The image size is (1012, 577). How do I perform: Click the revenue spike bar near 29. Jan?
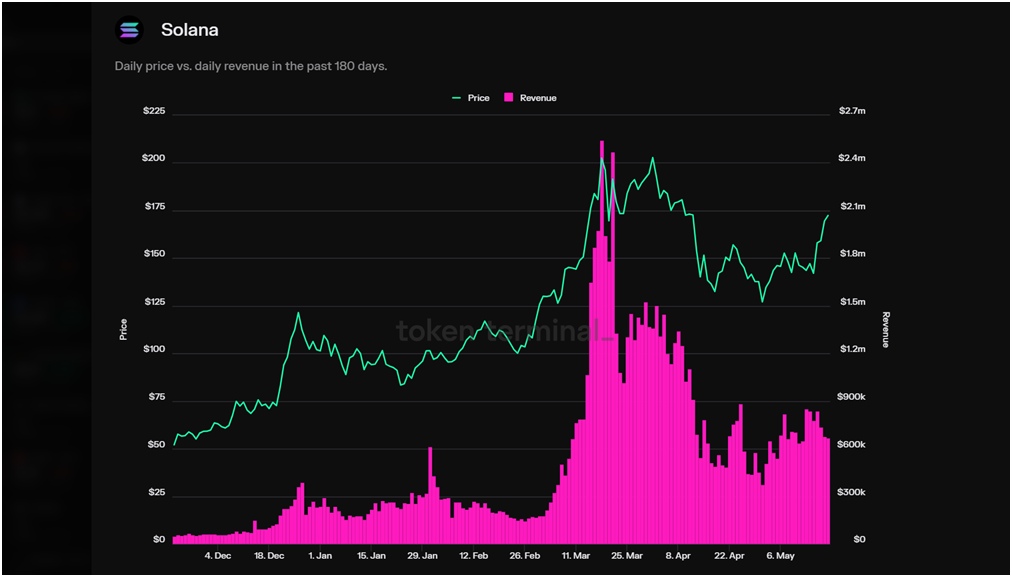pyautogui.click(x=430, y=495)
